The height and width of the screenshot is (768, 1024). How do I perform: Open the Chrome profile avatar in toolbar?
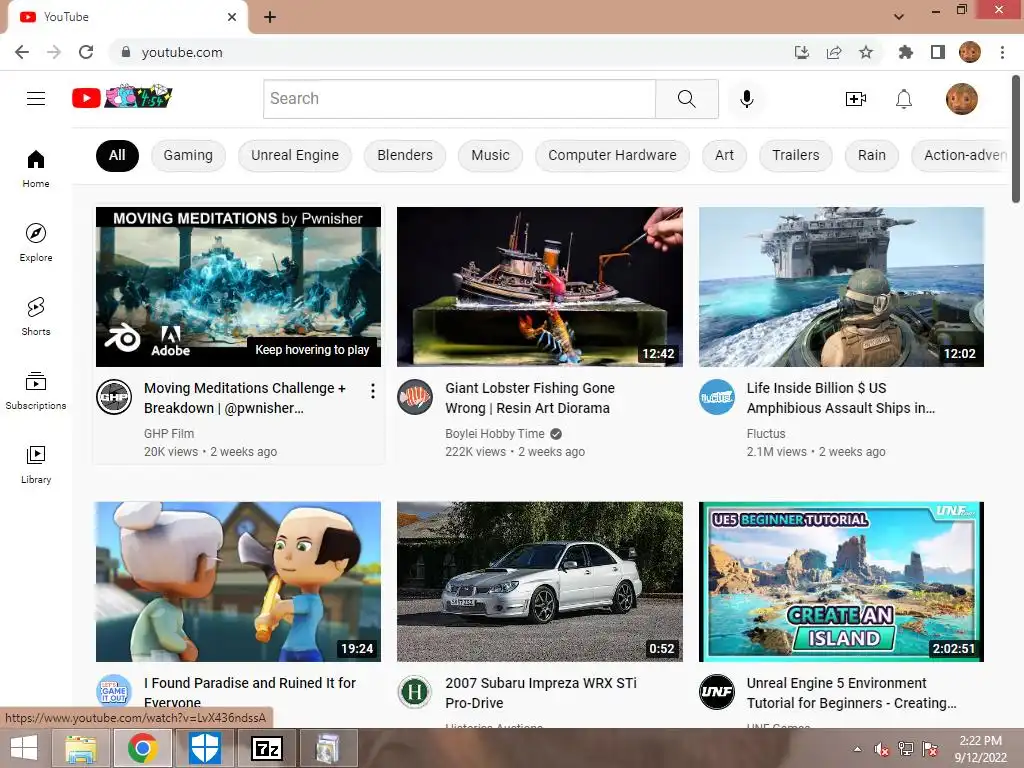click(970, 52)
